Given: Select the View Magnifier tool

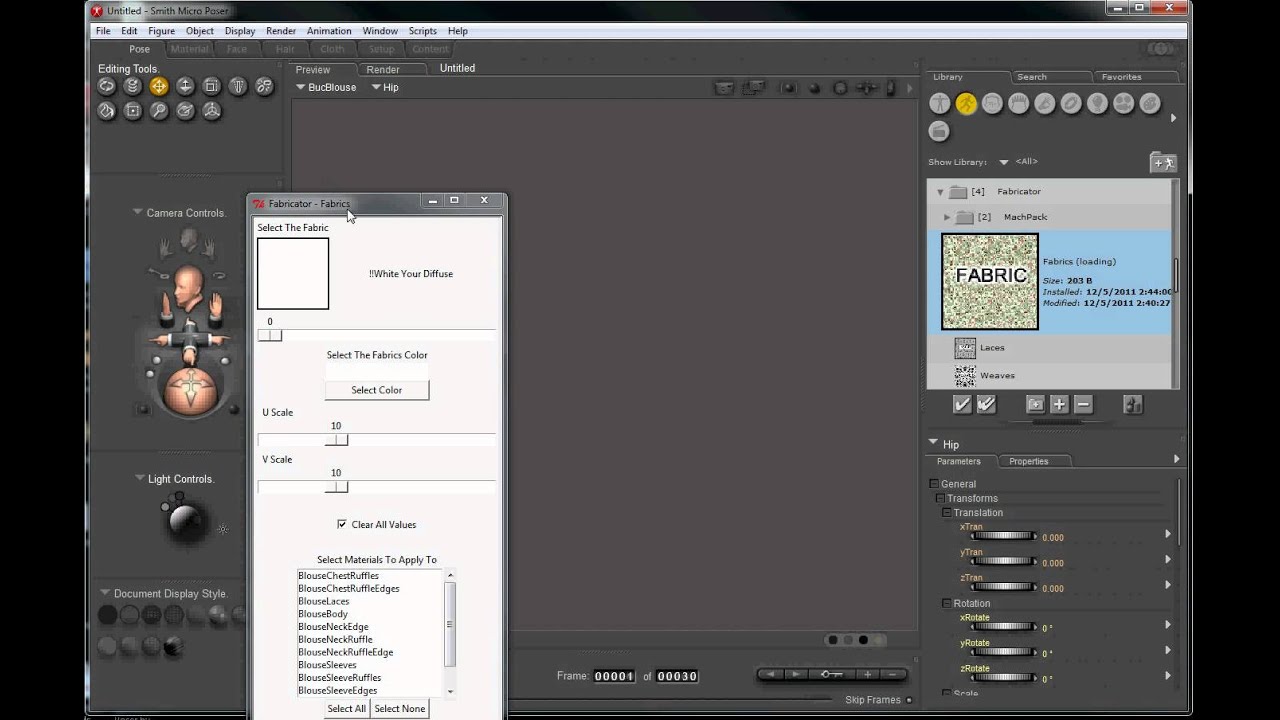Looking at the screenshot, I should click(158, 111).
